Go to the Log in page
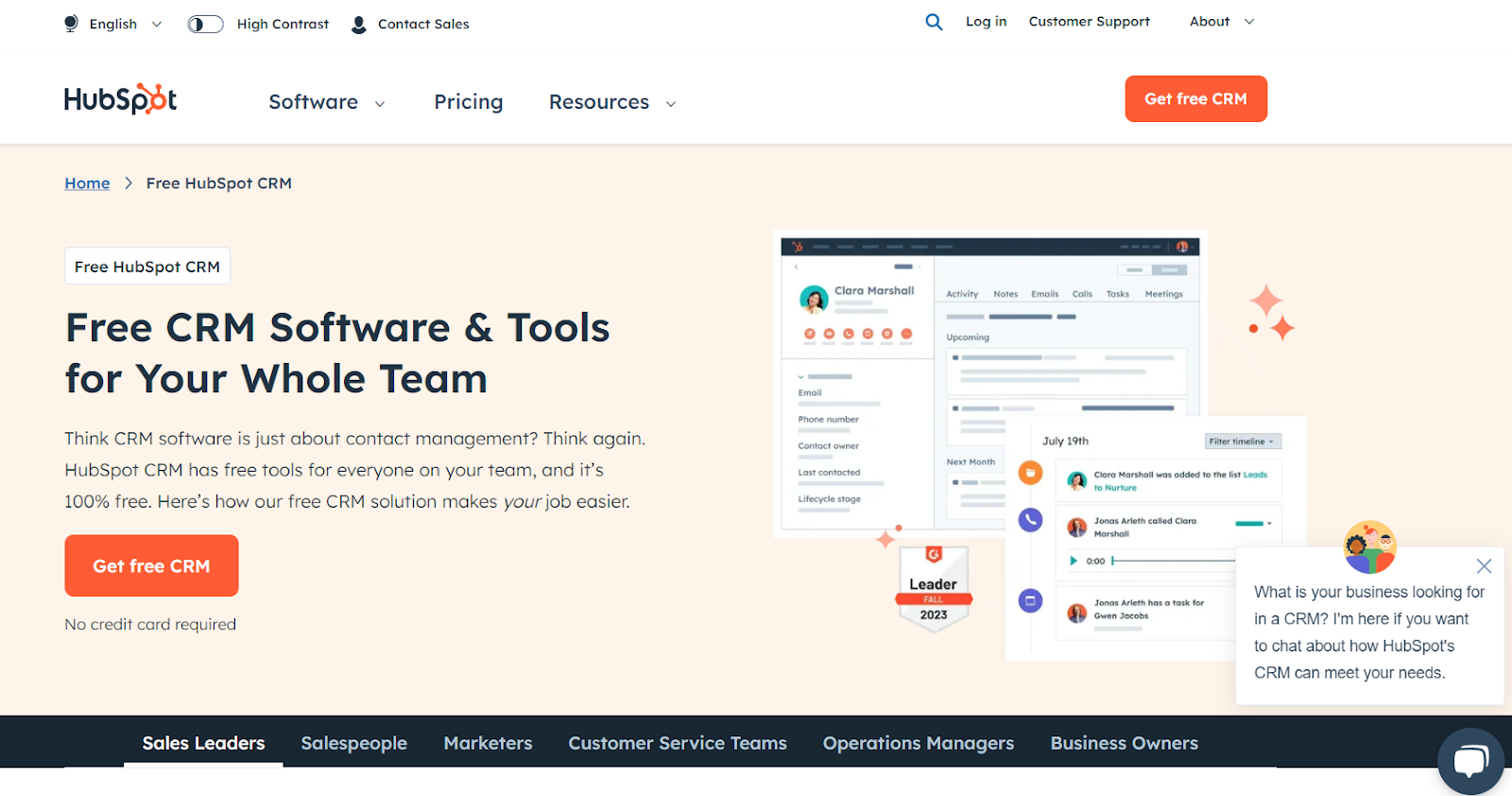The image size is (1512, 796). pos(986,22)
